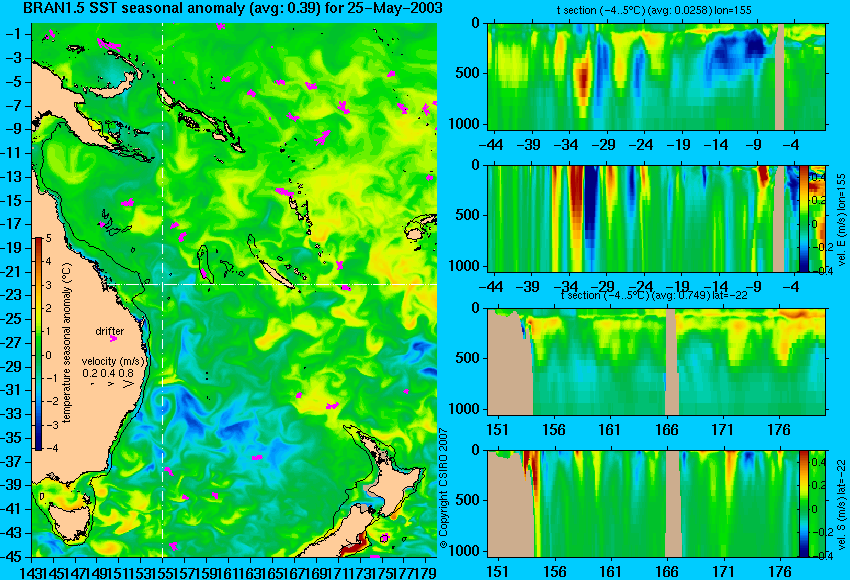Click the "0.2 0.4 0.8" velocity scale values

pos(108,373)
